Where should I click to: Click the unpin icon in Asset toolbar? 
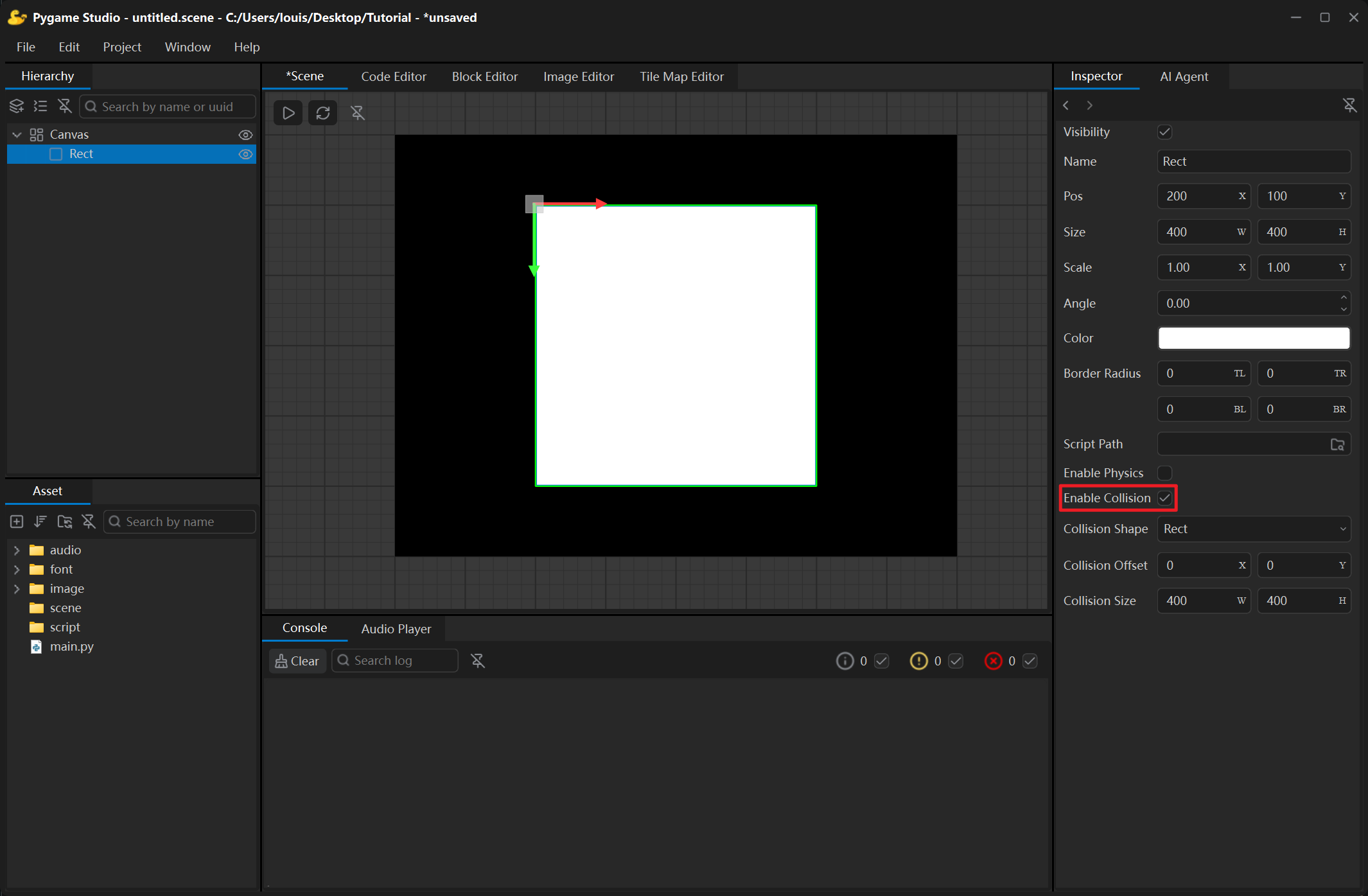pyautogui.click(x=89, y=522)
